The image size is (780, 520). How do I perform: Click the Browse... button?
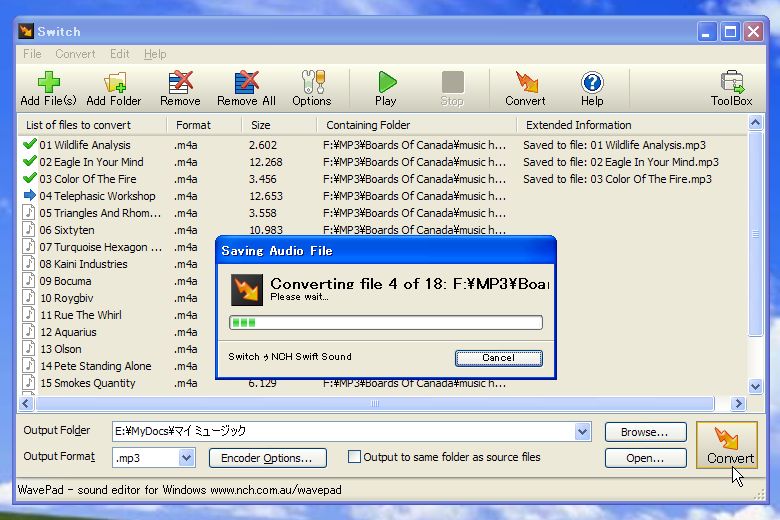[645, 432]
